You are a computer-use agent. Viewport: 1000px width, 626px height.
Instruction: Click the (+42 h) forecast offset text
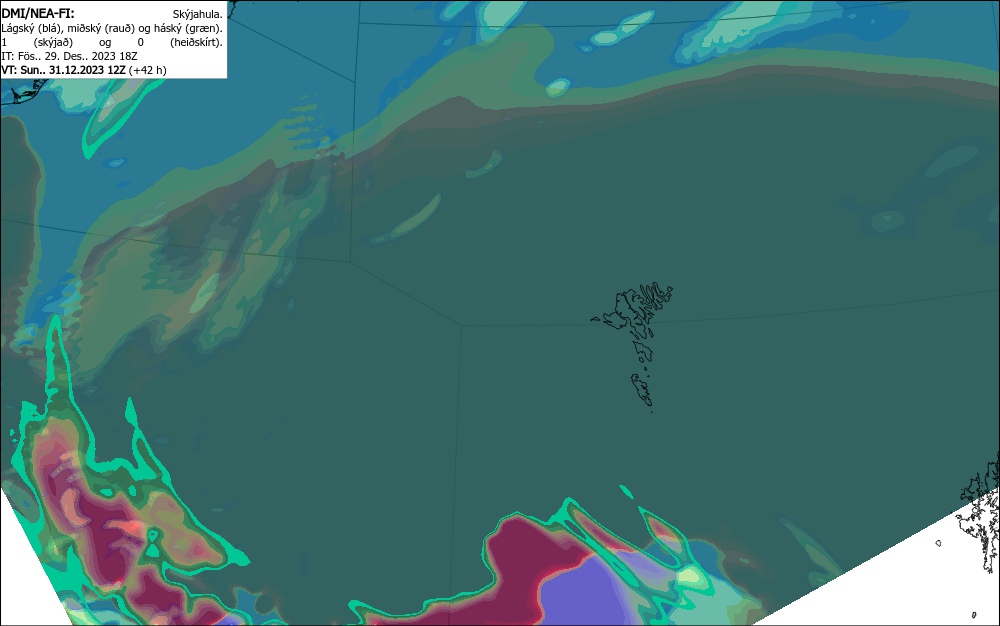pyautogui.click(x=147, y=70)
